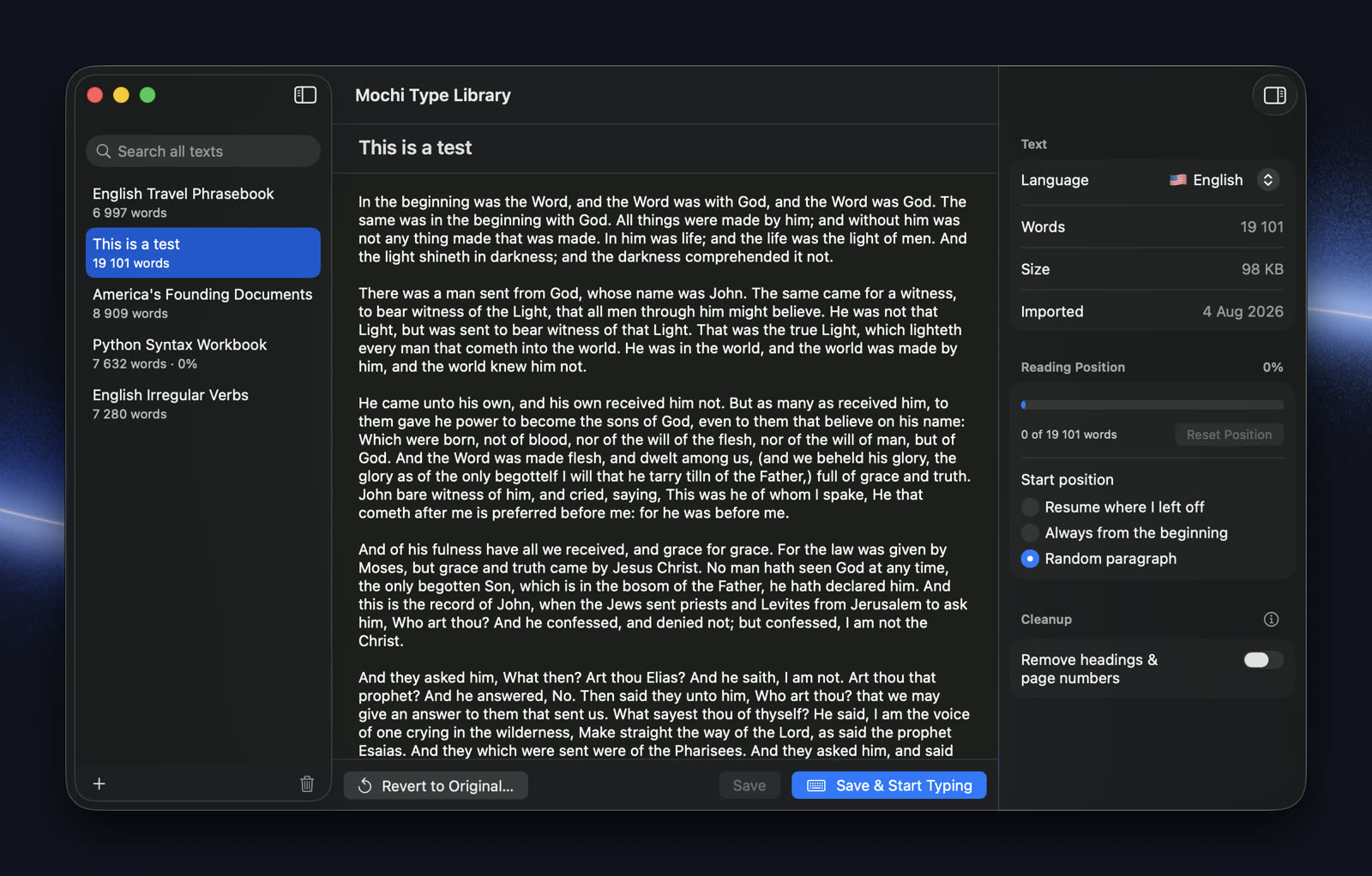This screenshot has width=1372, height=876.
Task: Click the trash icon to delete text
Action: click(x=307, y=783)
